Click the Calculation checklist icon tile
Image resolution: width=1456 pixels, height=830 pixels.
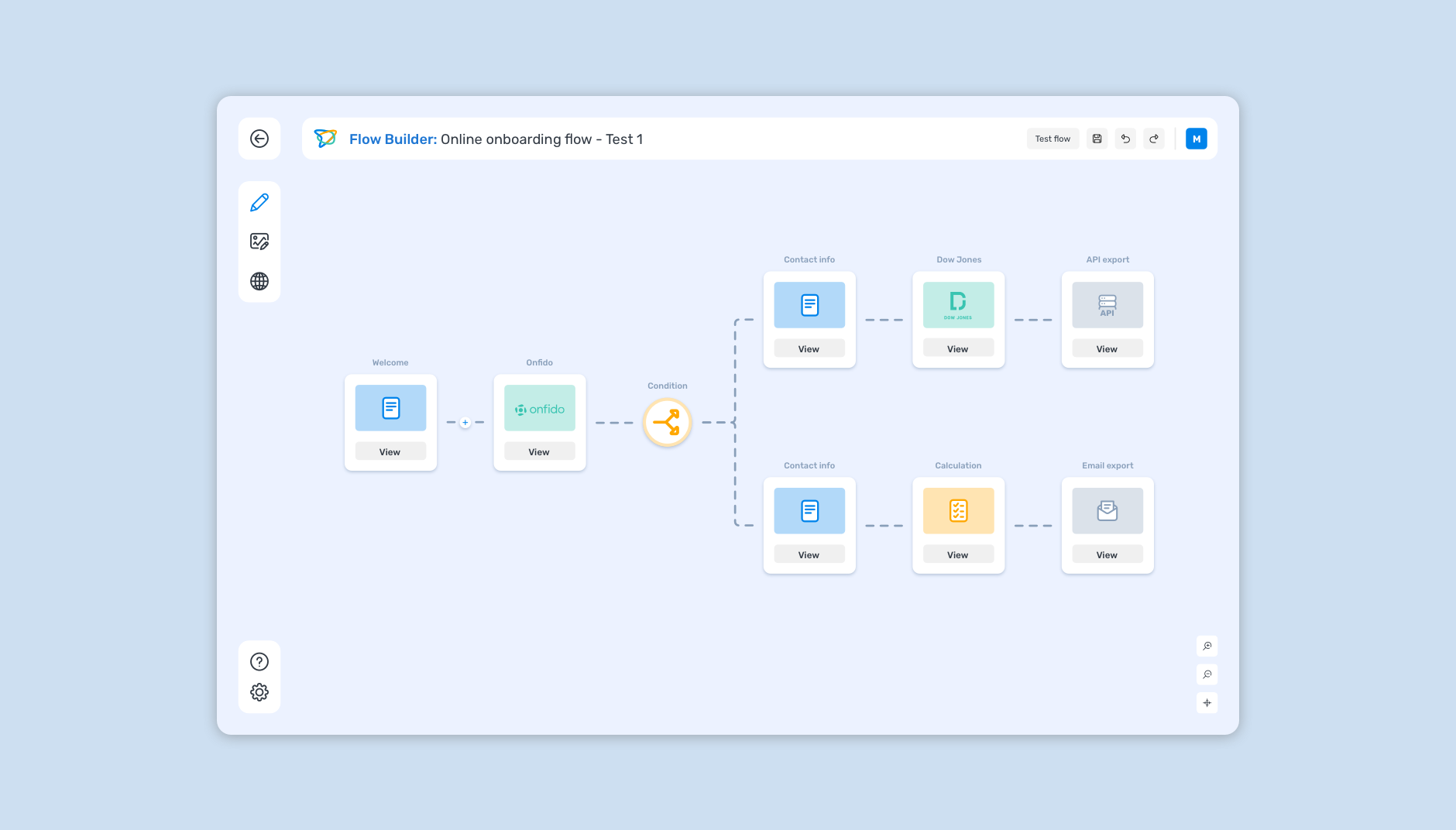tap(958, 511)
